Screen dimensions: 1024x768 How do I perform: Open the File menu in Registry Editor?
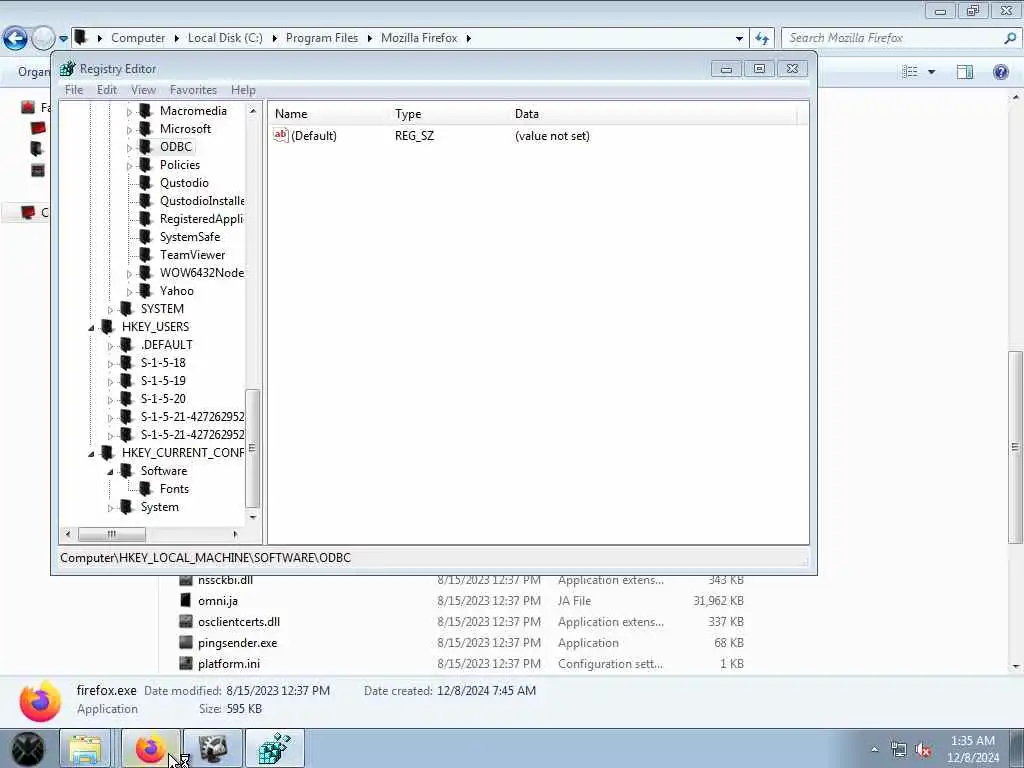74,90
